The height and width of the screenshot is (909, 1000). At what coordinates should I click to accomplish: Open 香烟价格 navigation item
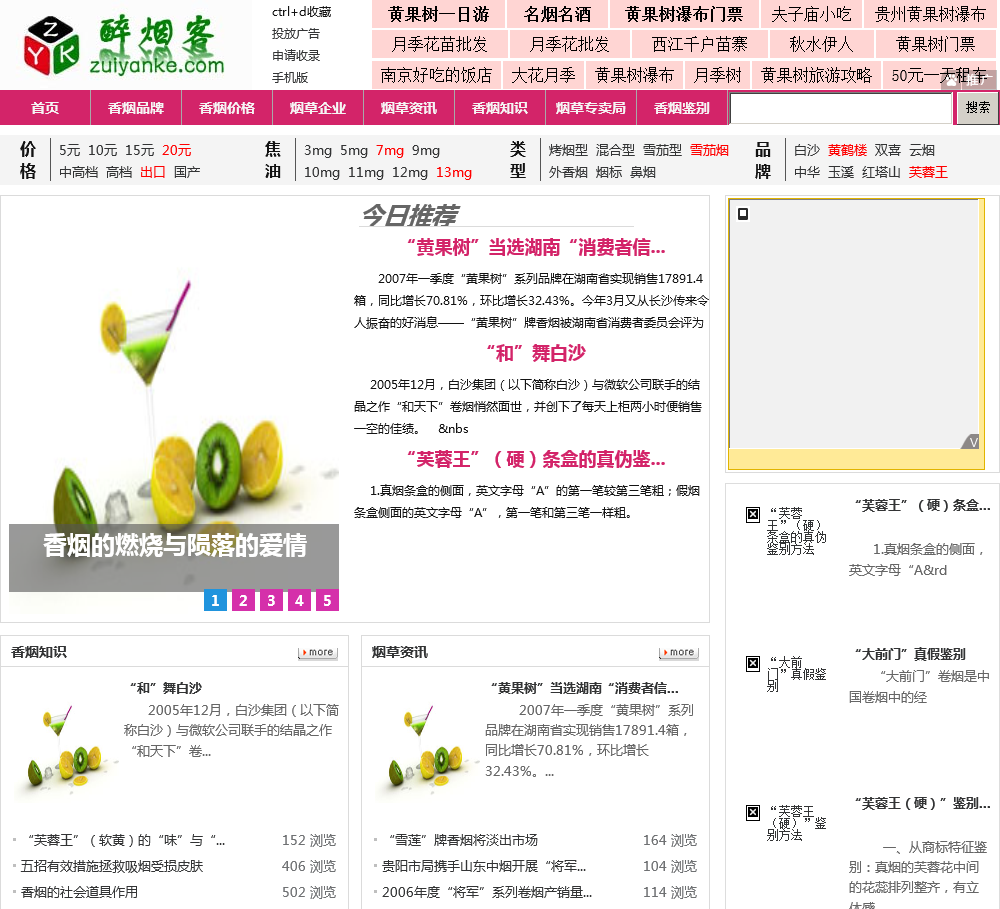tap(227, 108)
